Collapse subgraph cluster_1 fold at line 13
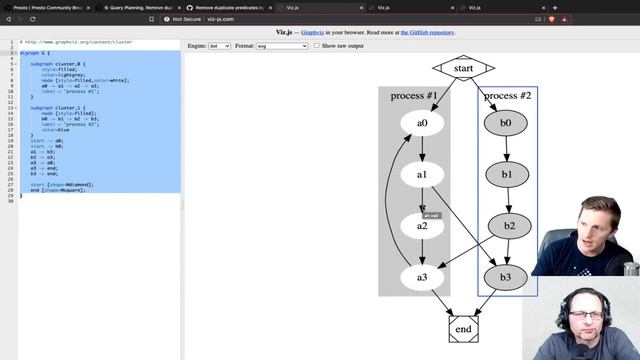The image size is (640, 360). 16,108
